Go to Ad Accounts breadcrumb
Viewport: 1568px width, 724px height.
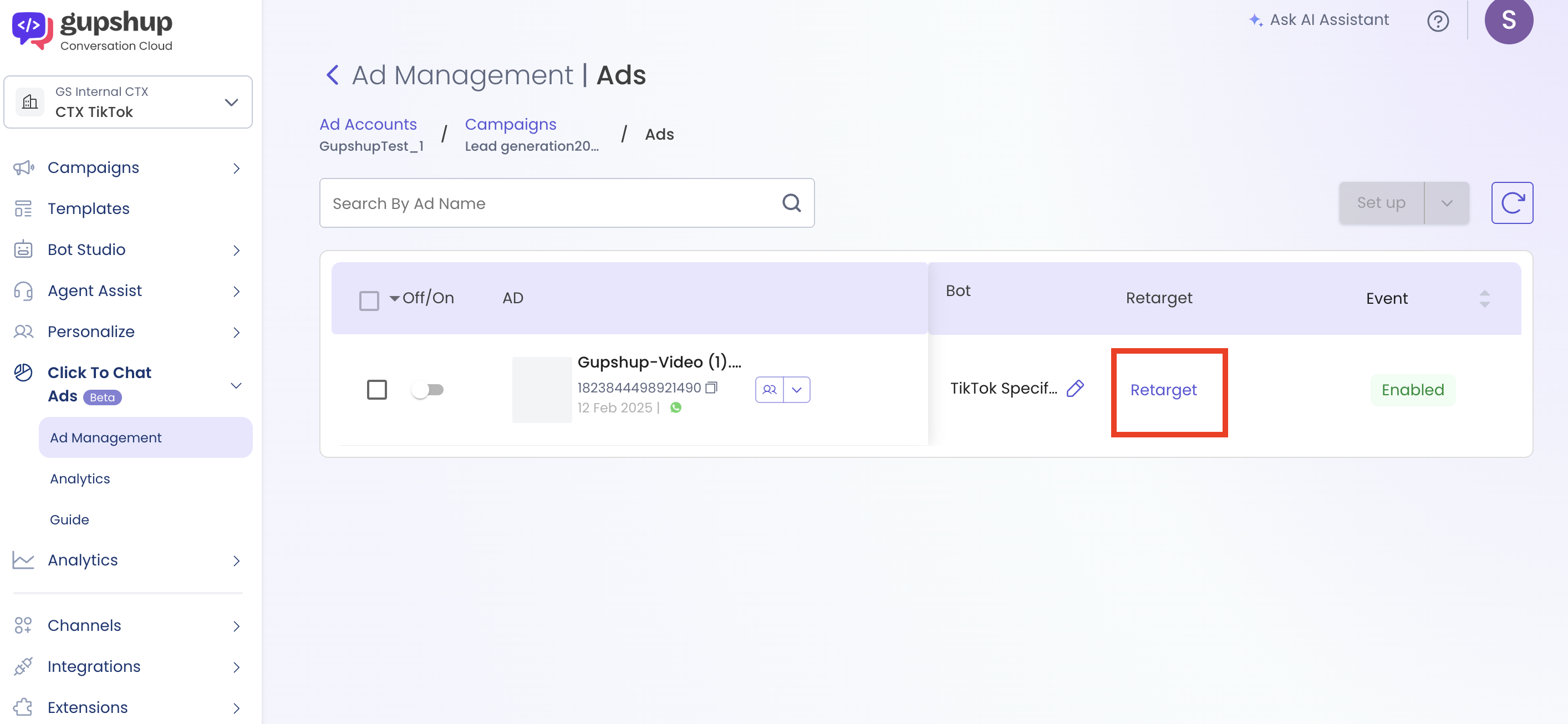pyautogui.click(x=368, y=124)
